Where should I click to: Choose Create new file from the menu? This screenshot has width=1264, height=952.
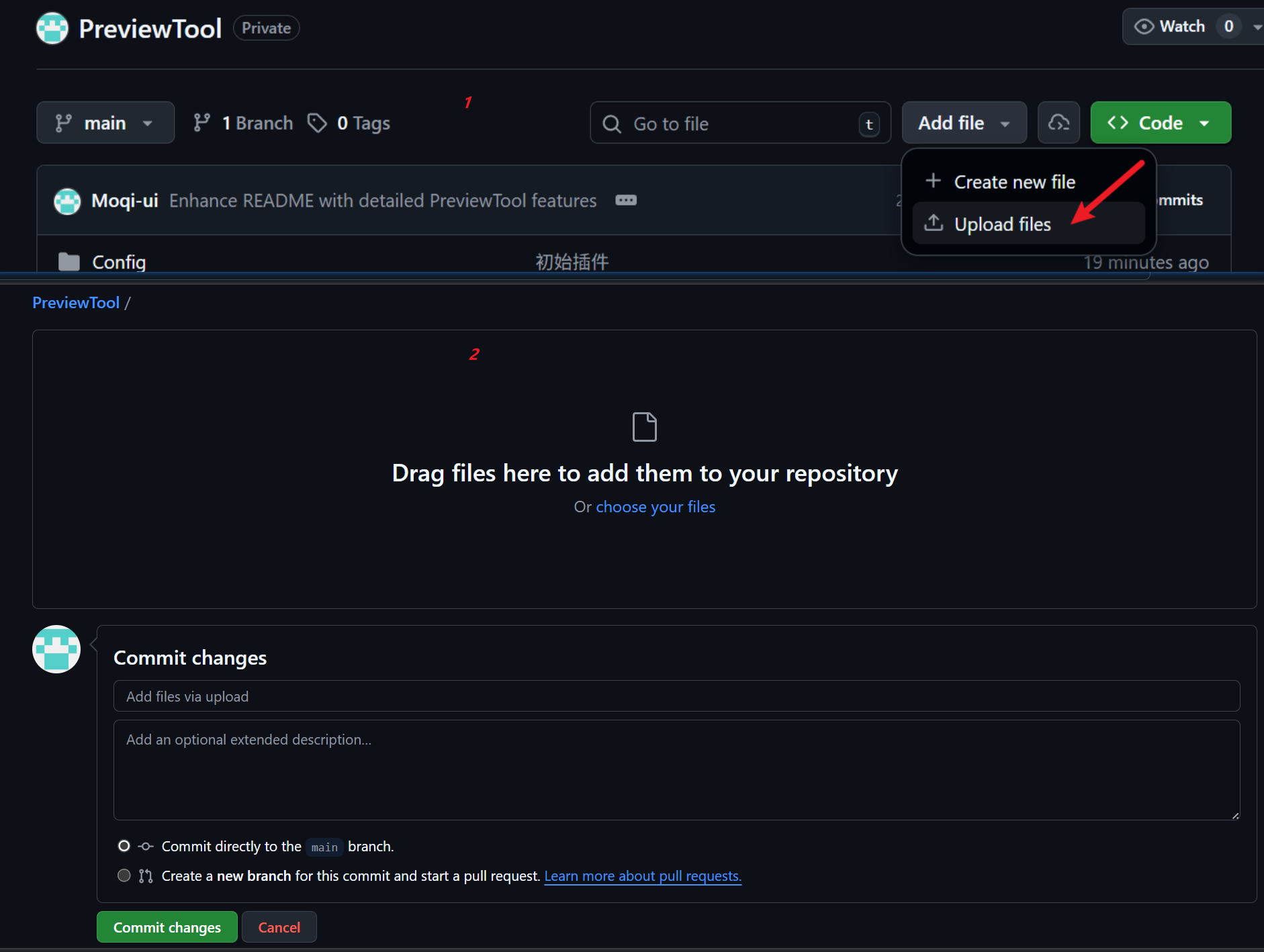pos(1028,182)
